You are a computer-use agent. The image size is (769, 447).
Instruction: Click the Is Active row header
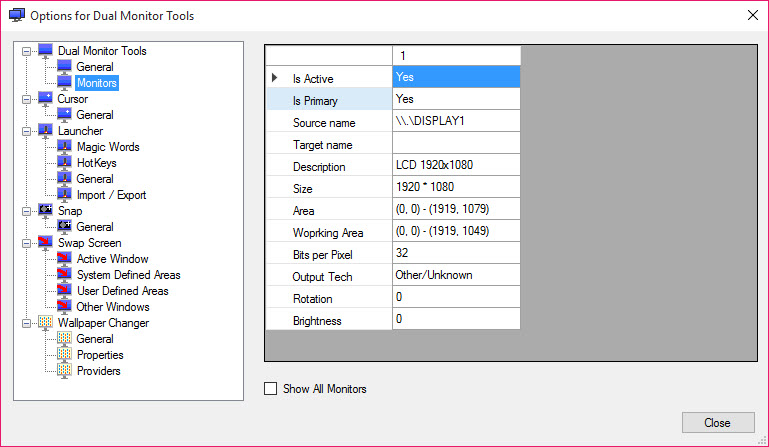pos(329,78)
